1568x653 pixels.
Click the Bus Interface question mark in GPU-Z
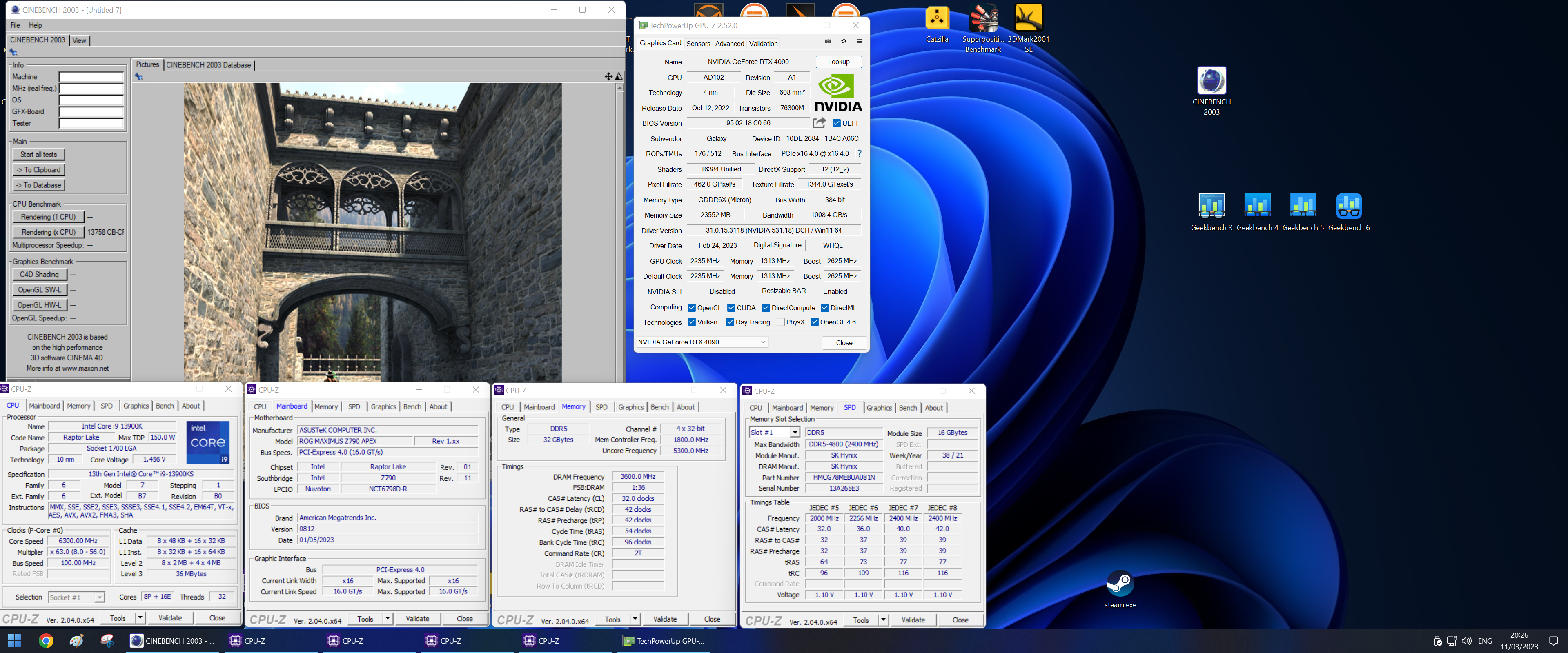click(x=859, y=153)
